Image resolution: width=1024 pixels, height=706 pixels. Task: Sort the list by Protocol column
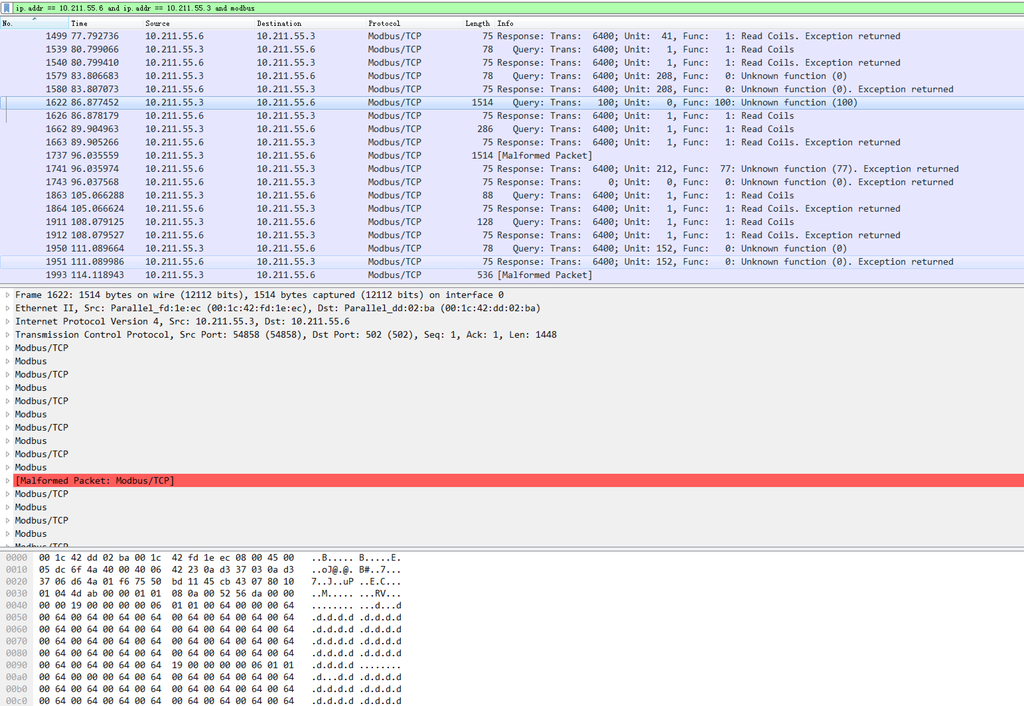coord(384,23)
